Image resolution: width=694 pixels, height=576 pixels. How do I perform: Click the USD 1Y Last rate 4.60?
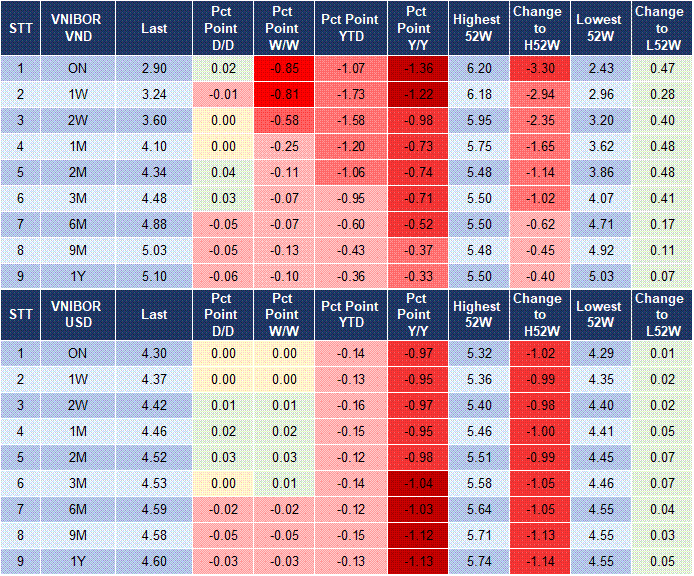click(154, 559)
